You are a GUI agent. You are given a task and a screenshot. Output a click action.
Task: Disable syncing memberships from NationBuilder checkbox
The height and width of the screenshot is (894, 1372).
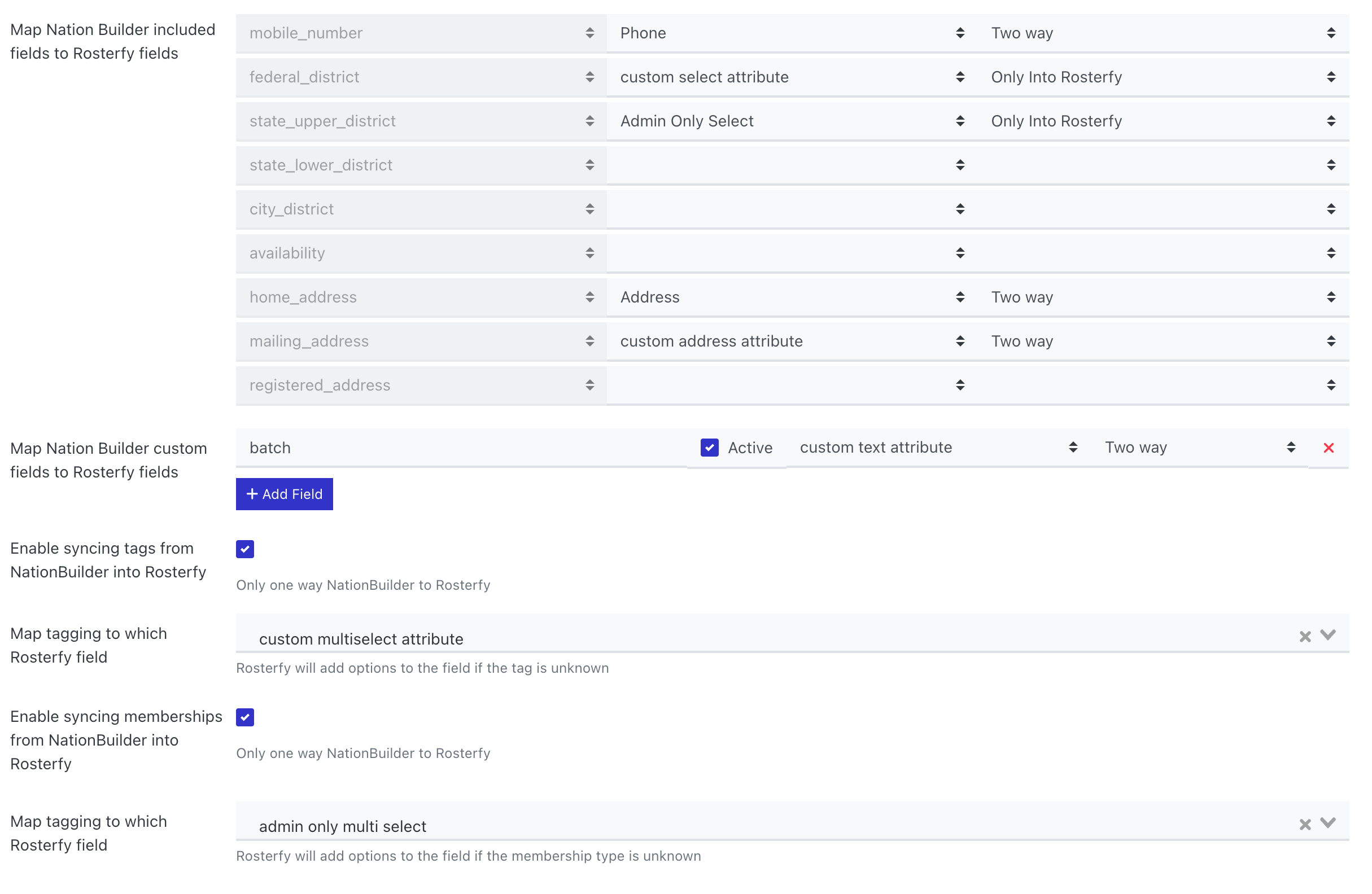[245, 717]
